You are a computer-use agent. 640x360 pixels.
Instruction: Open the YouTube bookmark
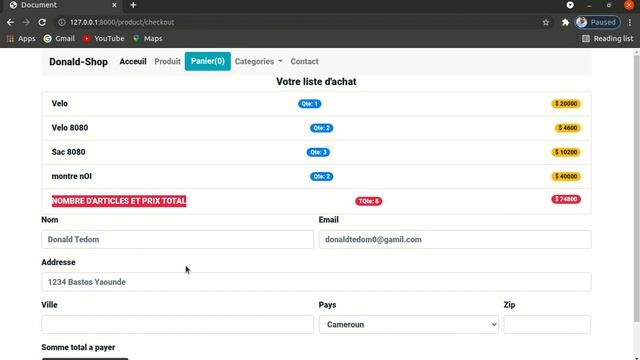click(x=104, y=38)
